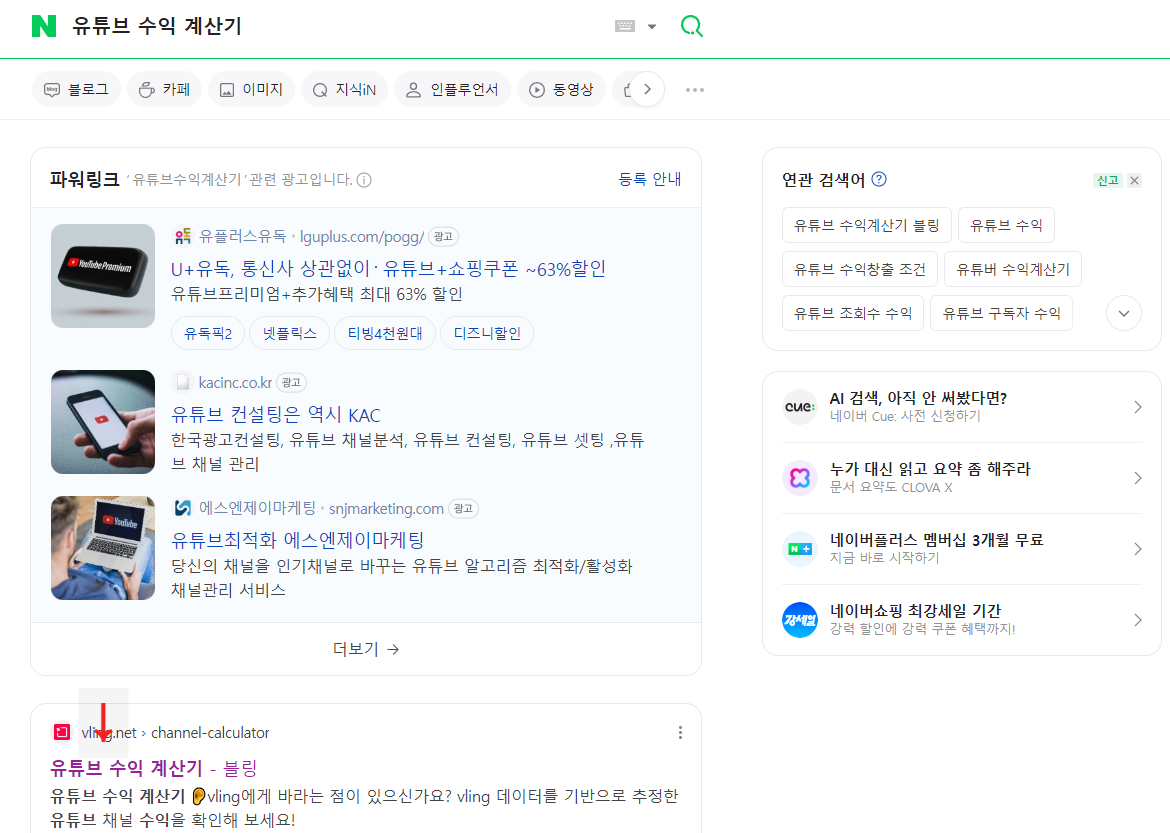Image resolution: width=1170 pixels, height=833 pixels.
Task: Click the 유독픽2 sublink chip
Action: [208, 333]
